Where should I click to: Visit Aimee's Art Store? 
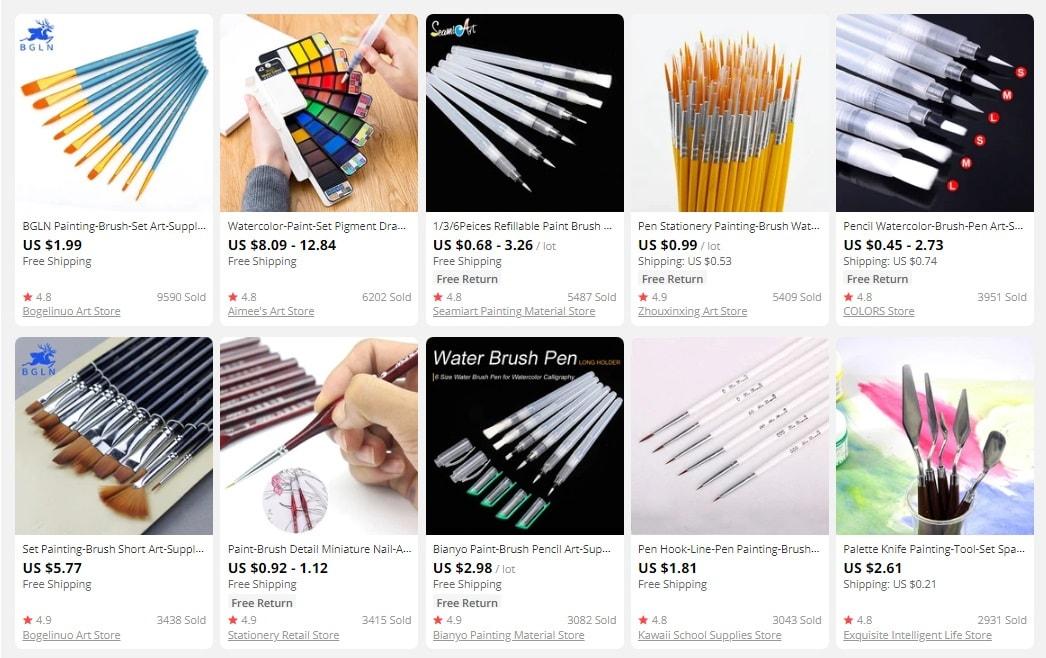tap(271, 312)
